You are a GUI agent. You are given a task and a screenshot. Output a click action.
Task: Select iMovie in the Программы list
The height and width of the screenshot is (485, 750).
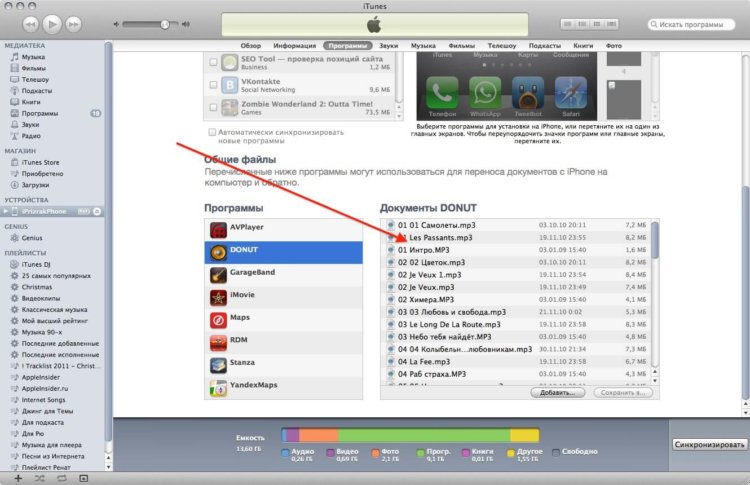(x=283, y=298)
